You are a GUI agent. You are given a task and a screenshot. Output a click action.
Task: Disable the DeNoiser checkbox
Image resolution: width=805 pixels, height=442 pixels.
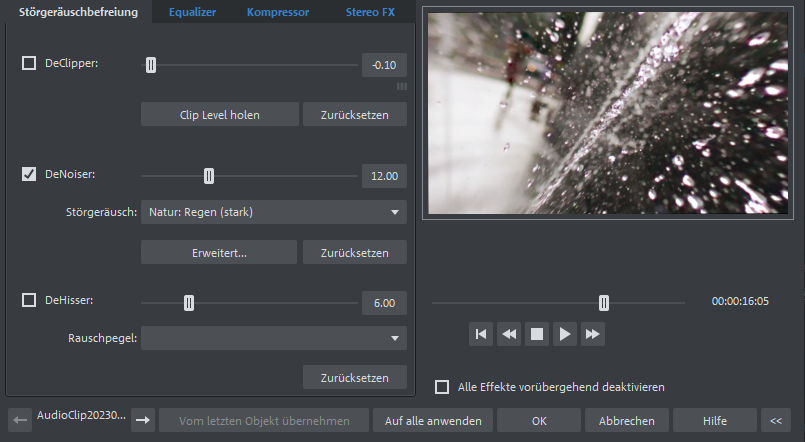29,175
